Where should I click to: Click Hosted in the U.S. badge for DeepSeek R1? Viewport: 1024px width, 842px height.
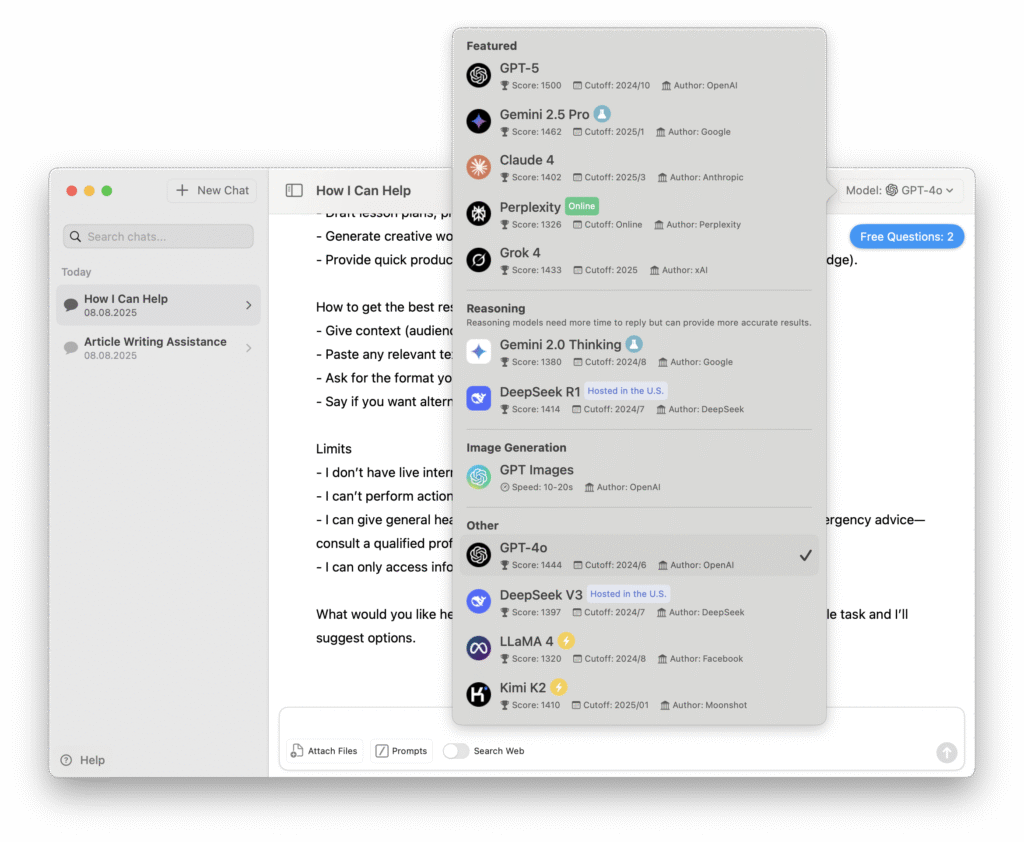[625, 391]
